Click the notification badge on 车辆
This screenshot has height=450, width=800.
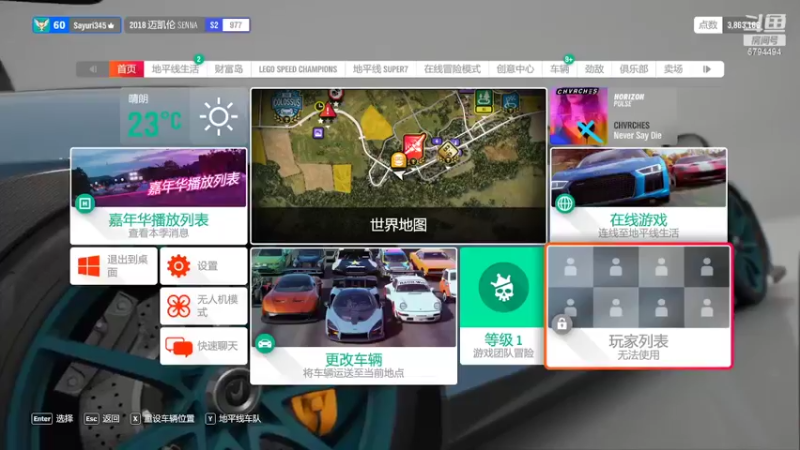(x=568, y=59)
